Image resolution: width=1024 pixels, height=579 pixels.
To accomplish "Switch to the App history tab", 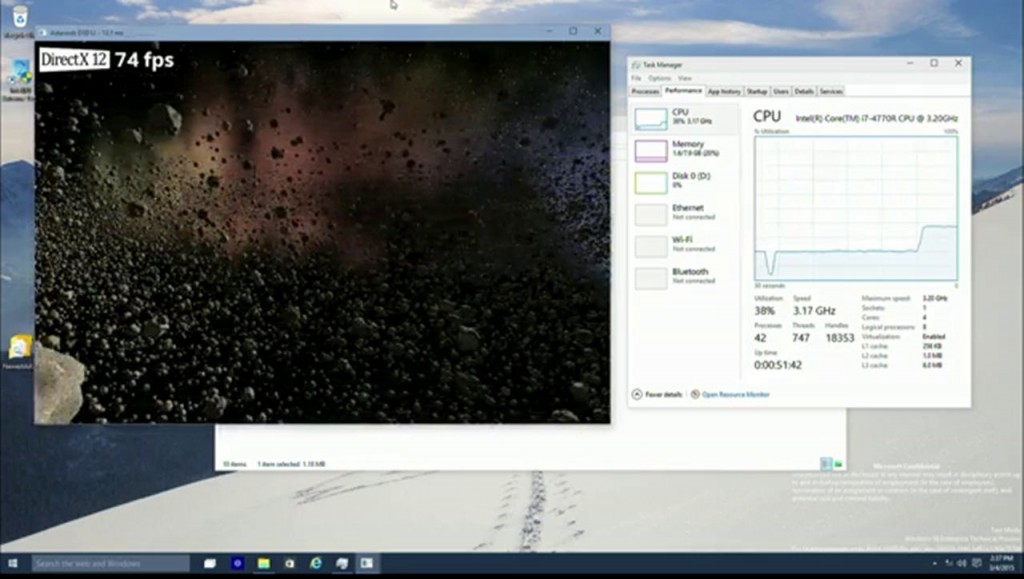I will coord(724,91).
